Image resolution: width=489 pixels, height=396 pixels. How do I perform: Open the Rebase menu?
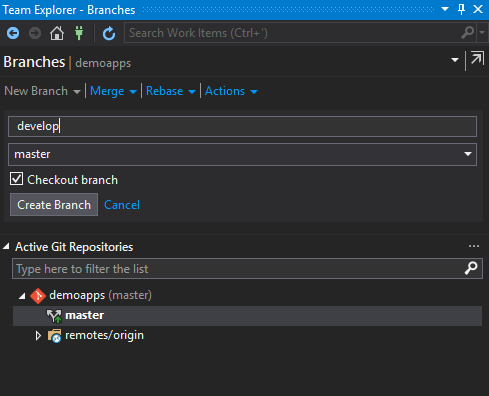point(170,91)
